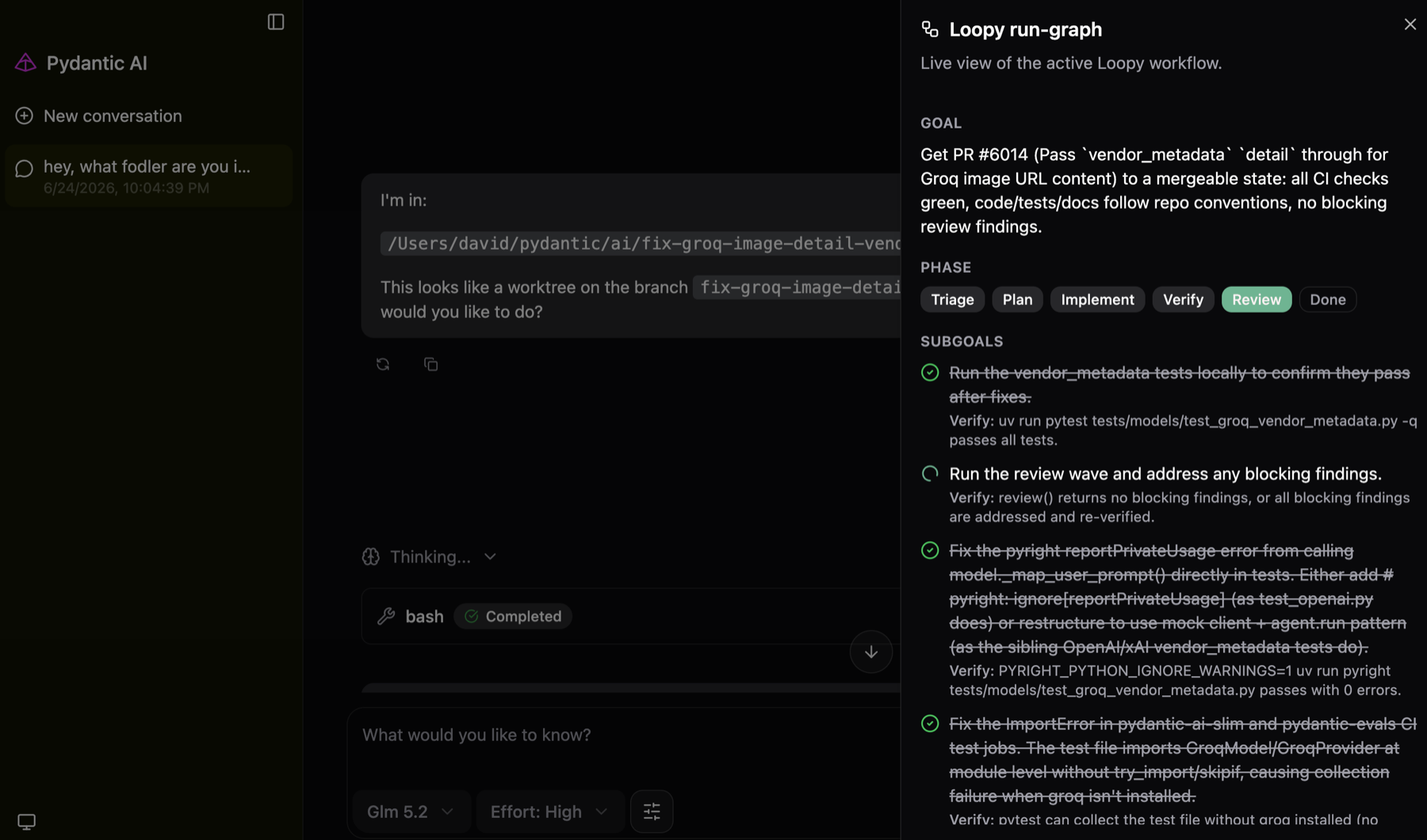Select the Verify phase pill
Screen dimensions: 1427x840
pyautogui.click(x=1183, y=300)
